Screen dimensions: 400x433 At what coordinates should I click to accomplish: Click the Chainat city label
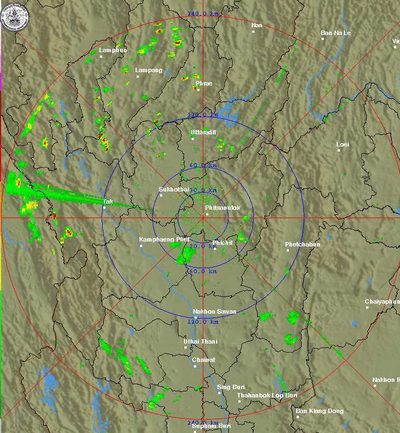coord(203,360)
